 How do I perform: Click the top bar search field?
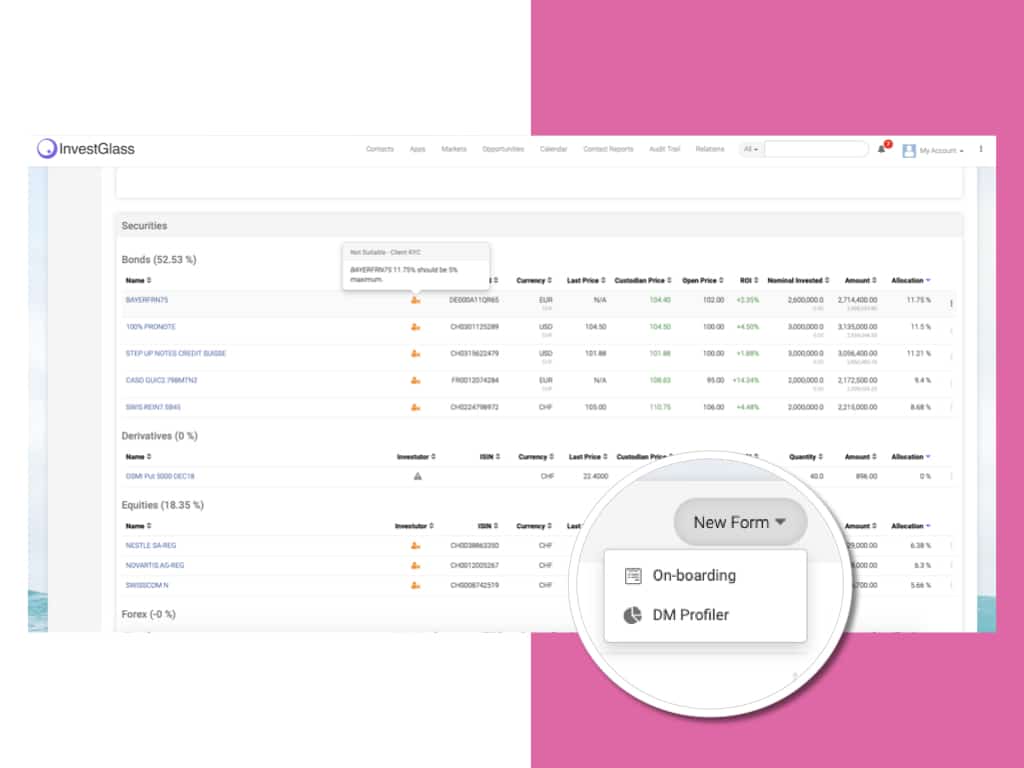[816, 150]
